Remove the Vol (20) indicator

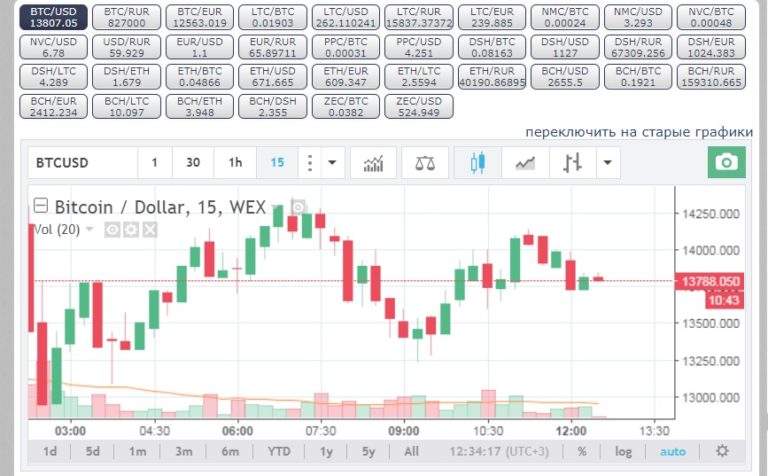[150, 229]
